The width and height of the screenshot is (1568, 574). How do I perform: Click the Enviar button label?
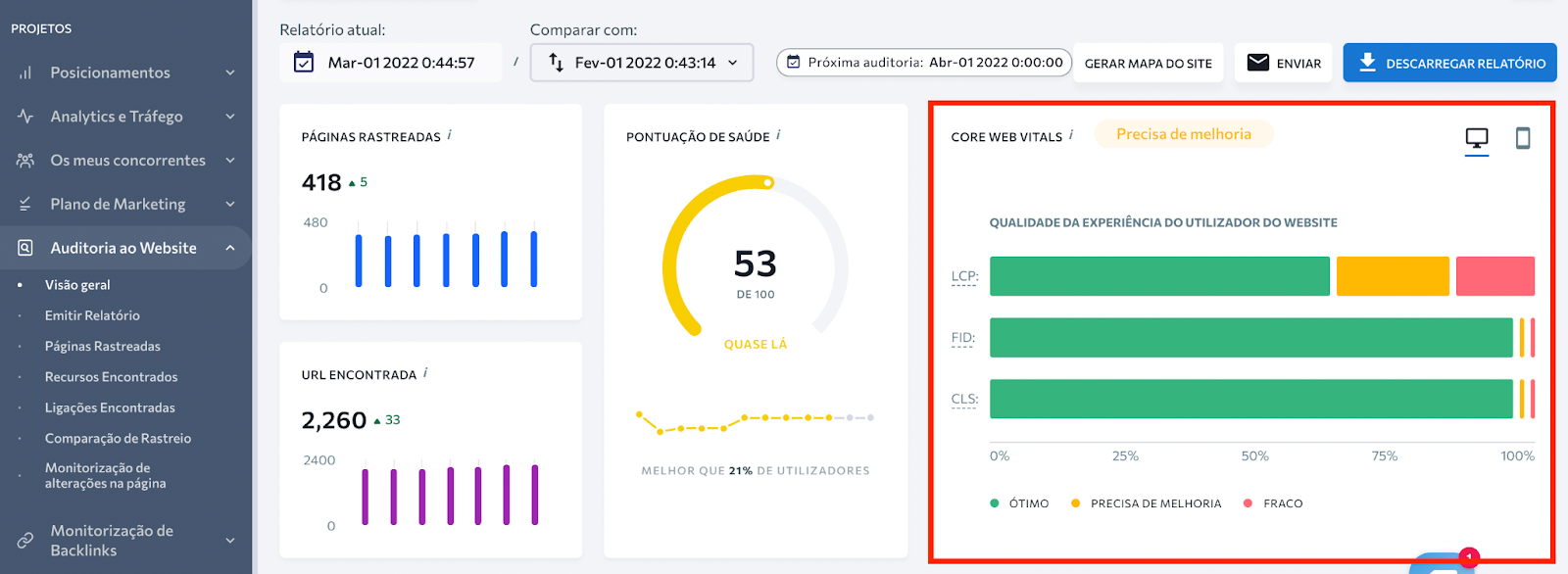coord(1298,64)
